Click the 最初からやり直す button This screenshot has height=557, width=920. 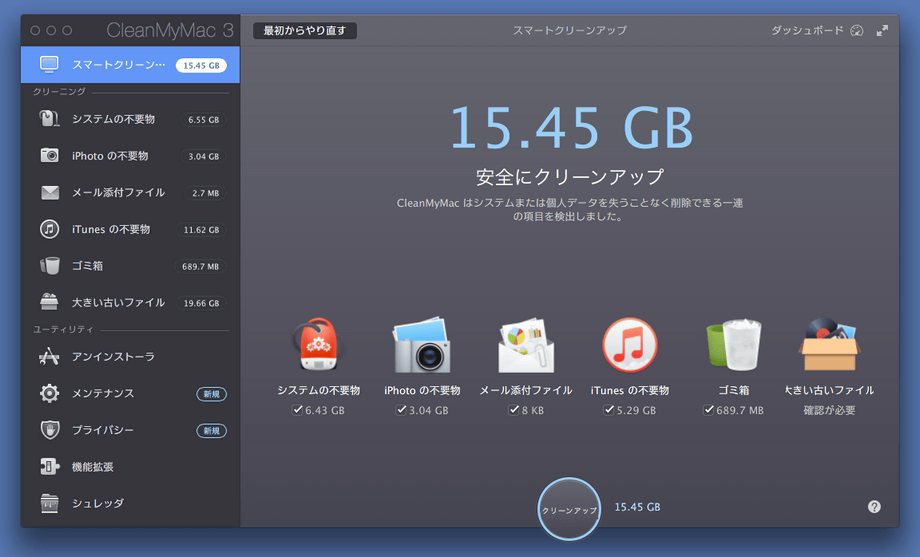pyautogui.click(x=305, y=31)
